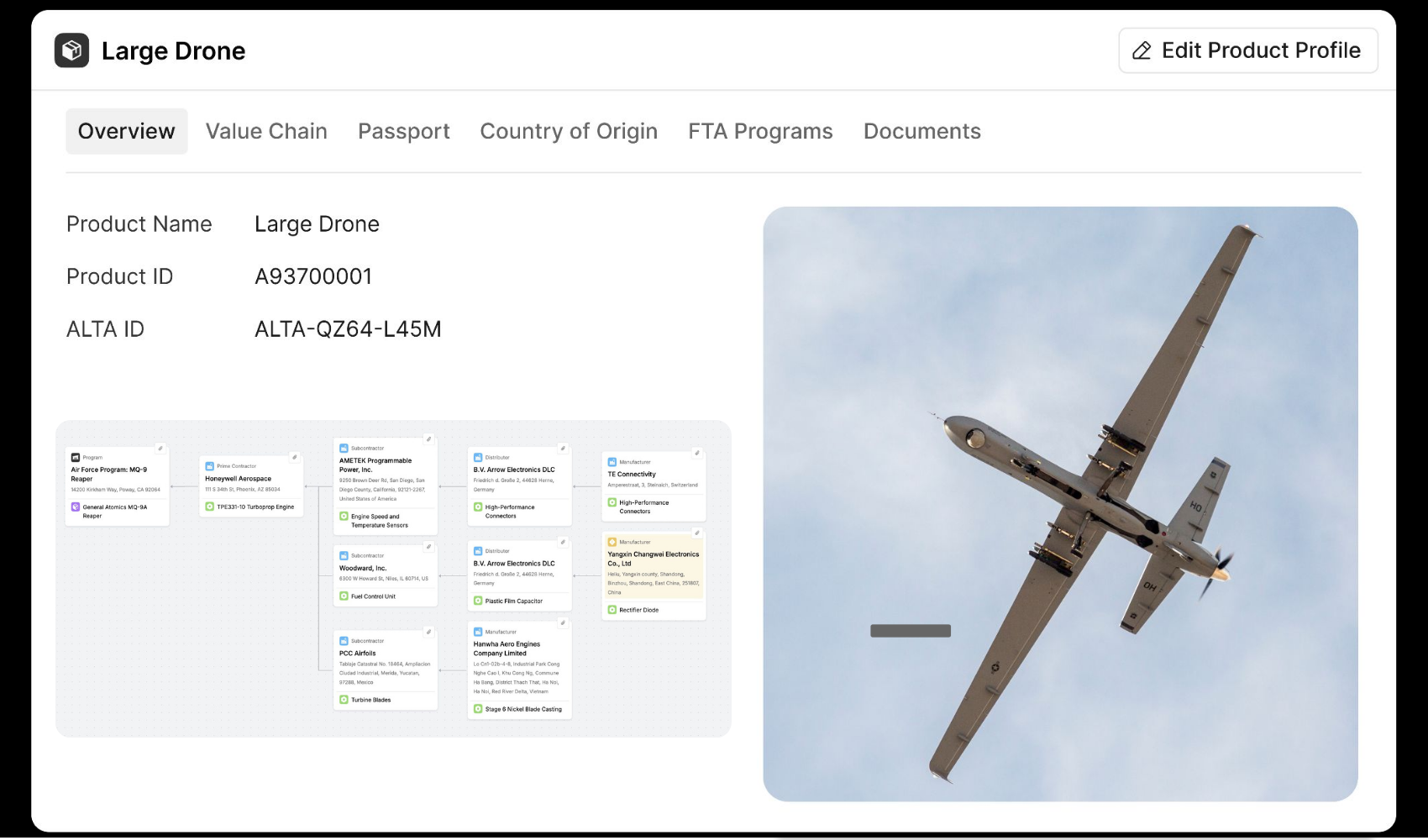The image size is (1428, 840).
Task: Open the Documents tab
Action: click(x=922, y=131)
